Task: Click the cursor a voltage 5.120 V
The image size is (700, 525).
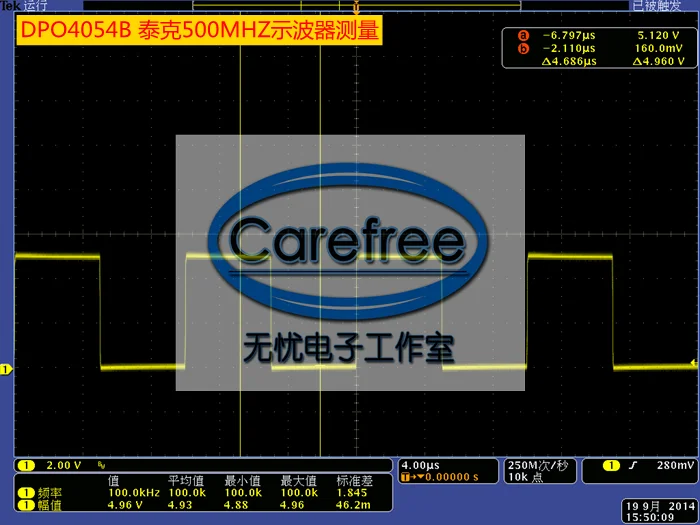Action: pos(658,35)
